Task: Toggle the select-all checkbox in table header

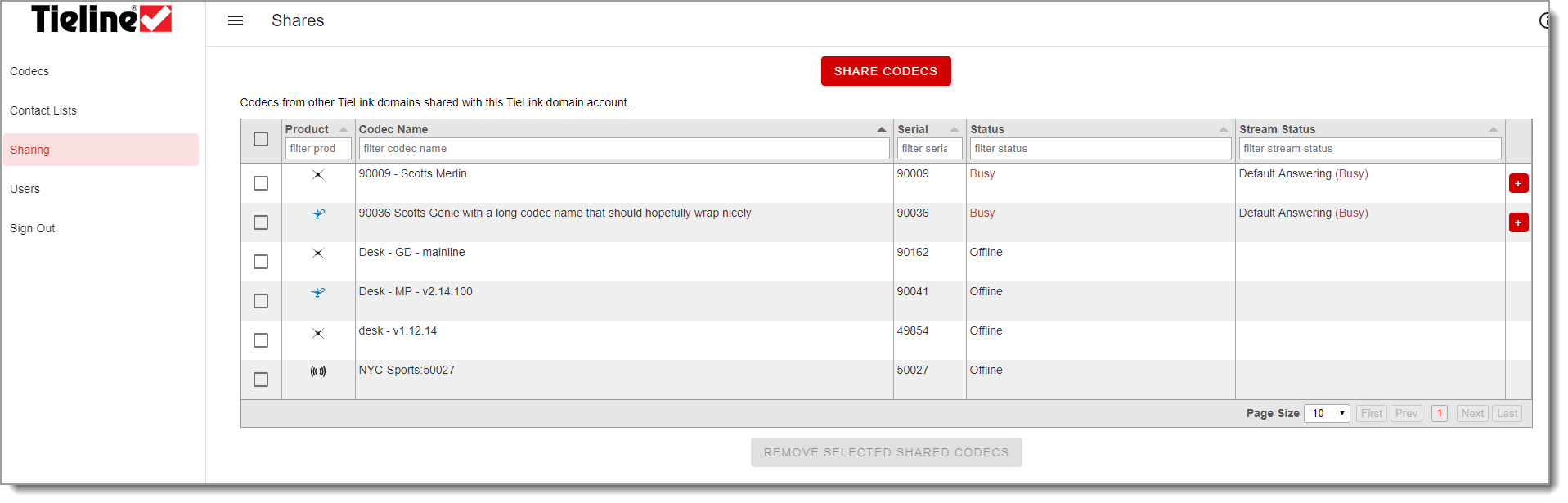Action: coord(261,139)
